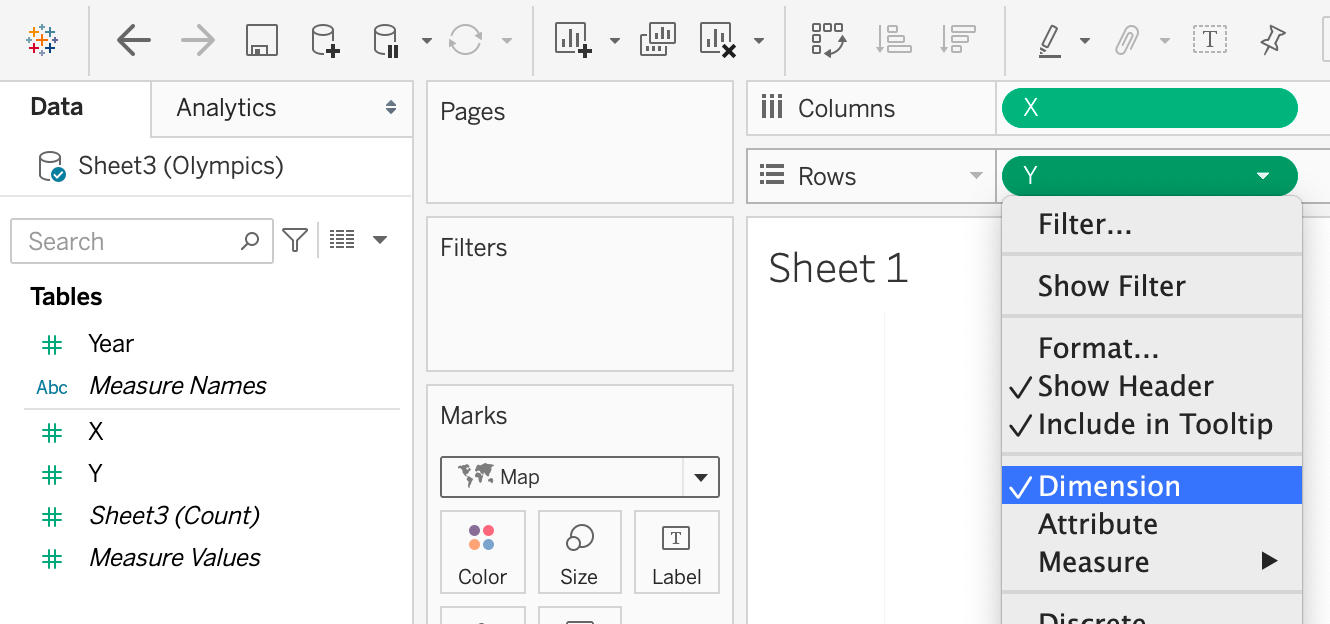Click the Pause Auto Updates icon

coord(387,40)
